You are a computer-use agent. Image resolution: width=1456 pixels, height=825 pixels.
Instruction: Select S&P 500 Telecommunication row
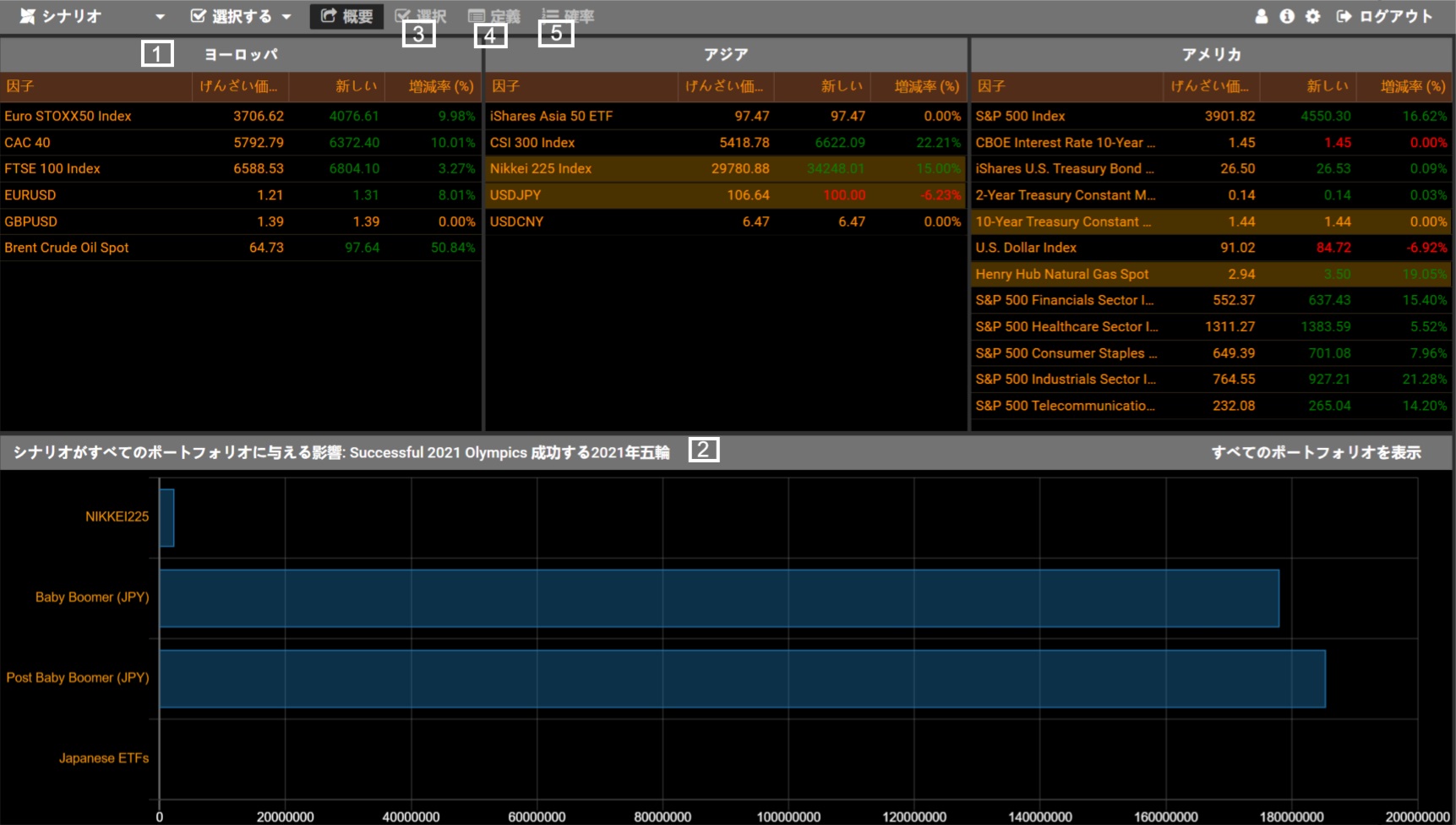[x=1212, y=405]
